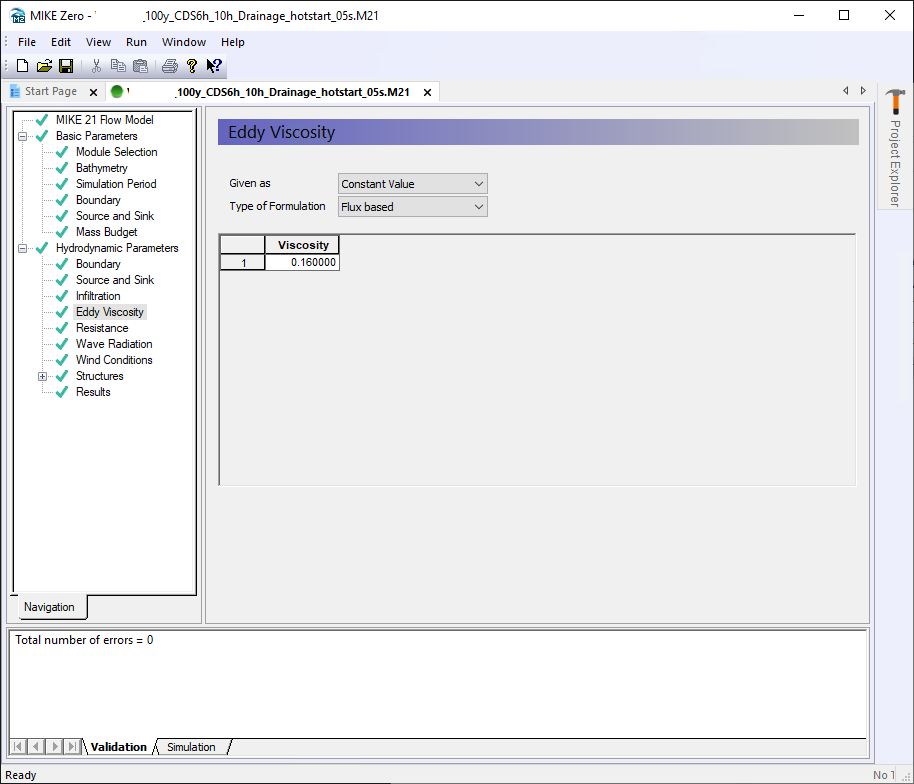Screen dimensions: 914x784
Task: Activate the context help pointer icon
Action: point(214,66)
